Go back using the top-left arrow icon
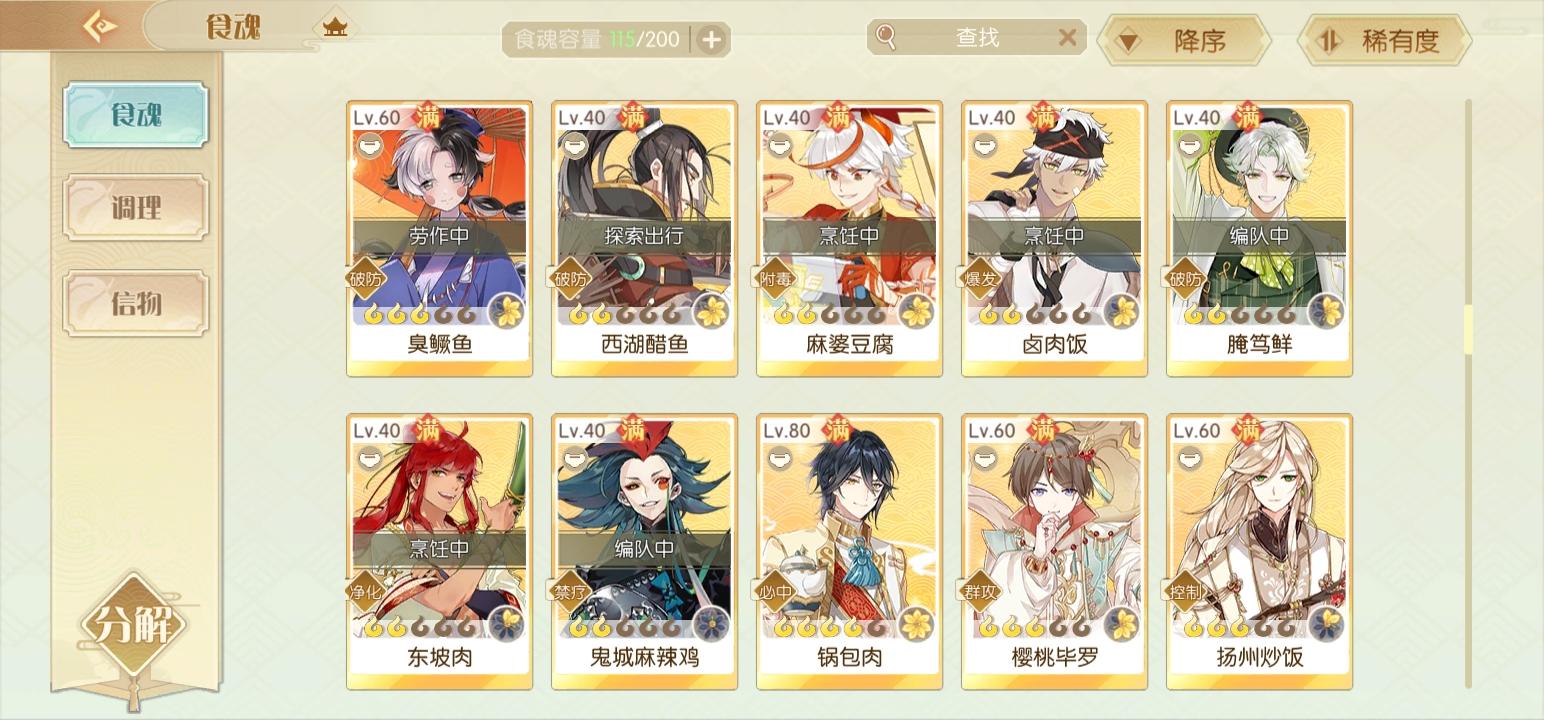This screenshot has width=1544, height=720. [x=99, y=26]
